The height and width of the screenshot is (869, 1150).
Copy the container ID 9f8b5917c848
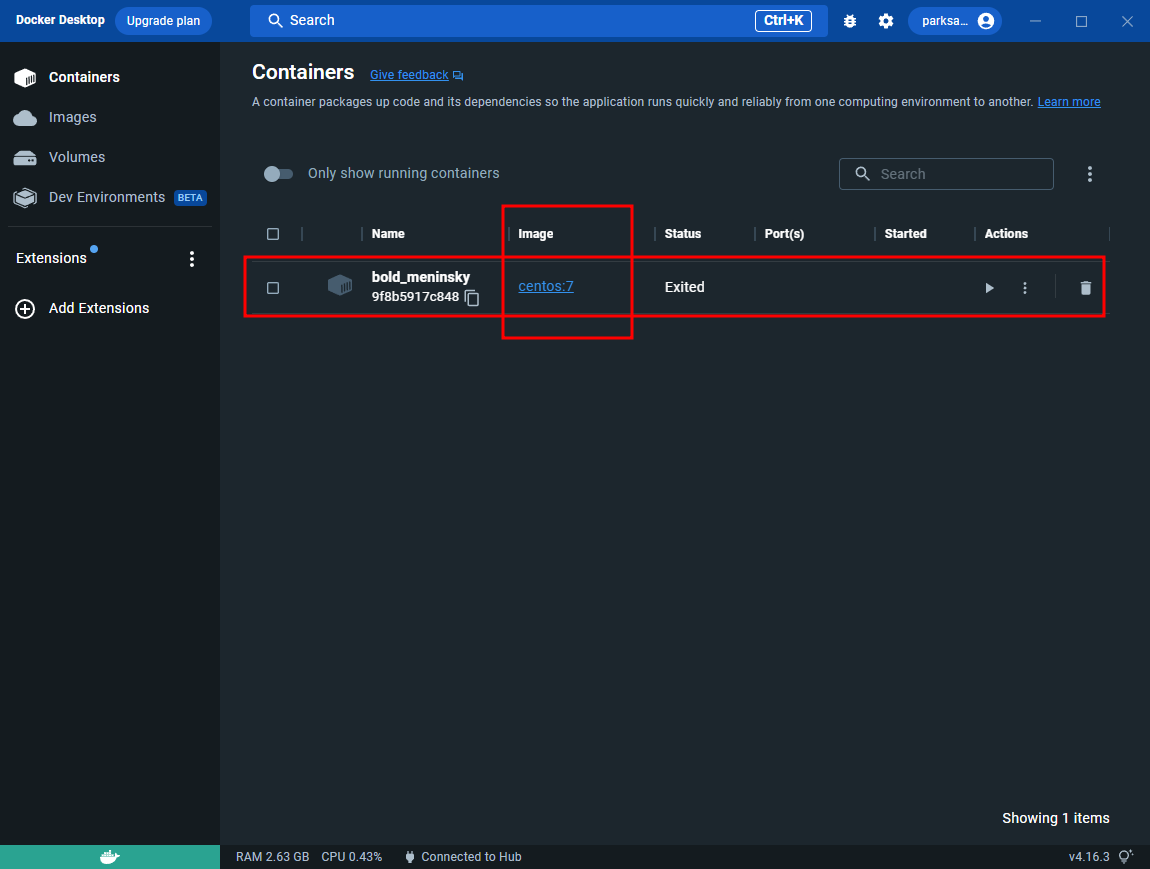[472, 298]
